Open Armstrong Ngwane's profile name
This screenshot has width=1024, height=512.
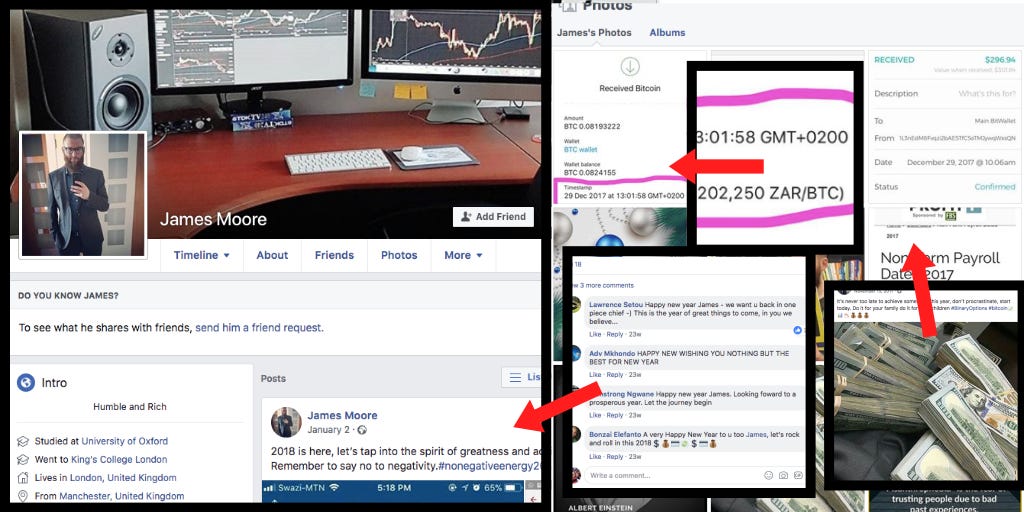click(x=622, y=394)
